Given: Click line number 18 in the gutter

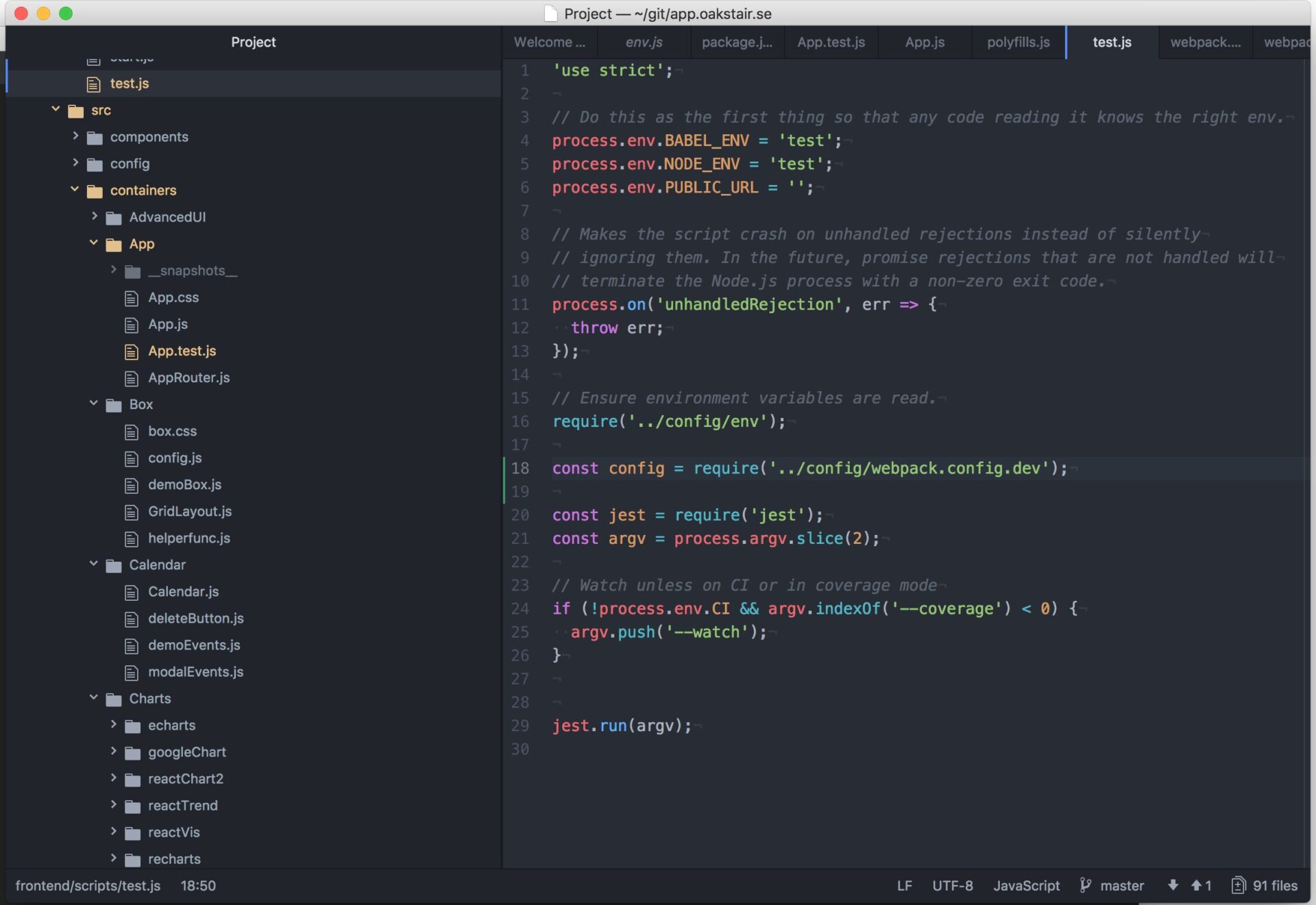Looking at the screenshot, I should click(x=520, y=469).
